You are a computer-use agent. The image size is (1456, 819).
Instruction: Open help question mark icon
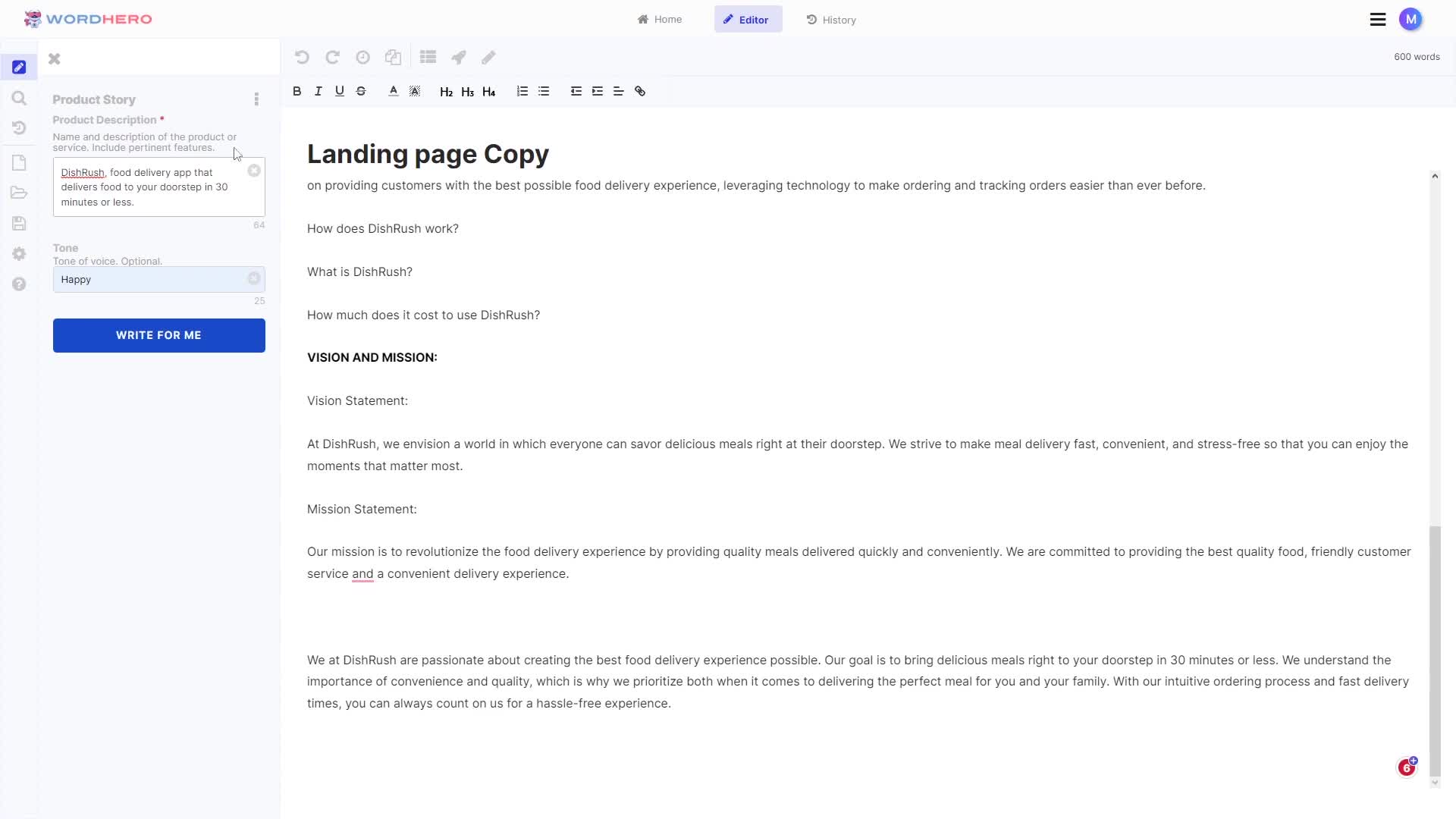[x=19, y=284]
